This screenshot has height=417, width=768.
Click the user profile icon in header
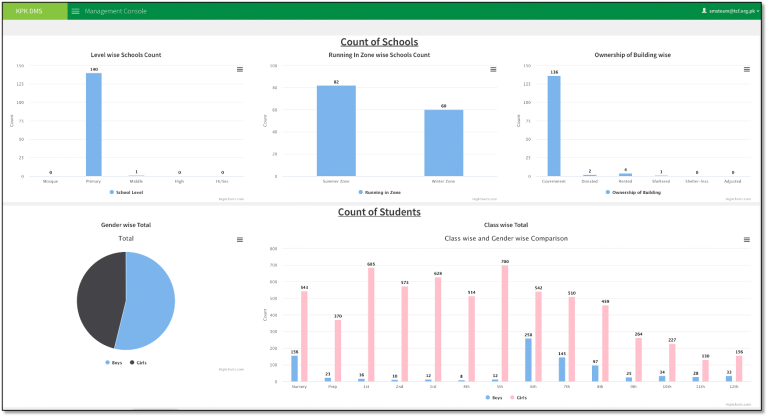click(705, 10)
